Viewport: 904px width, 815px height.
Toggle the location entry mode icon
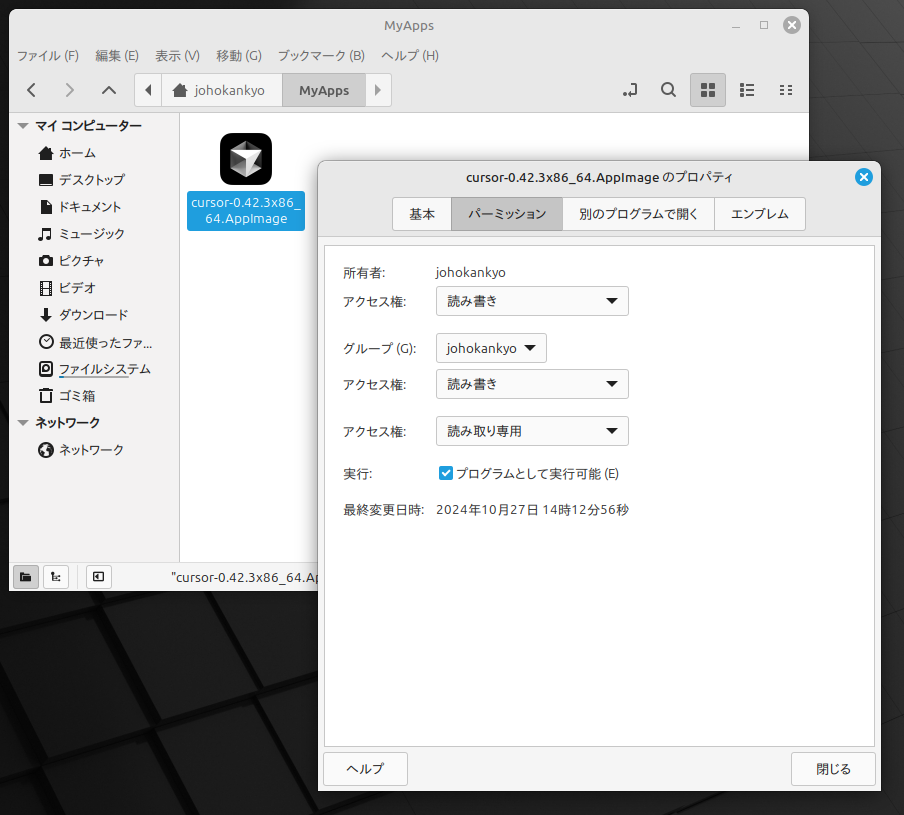pos(629,90)
